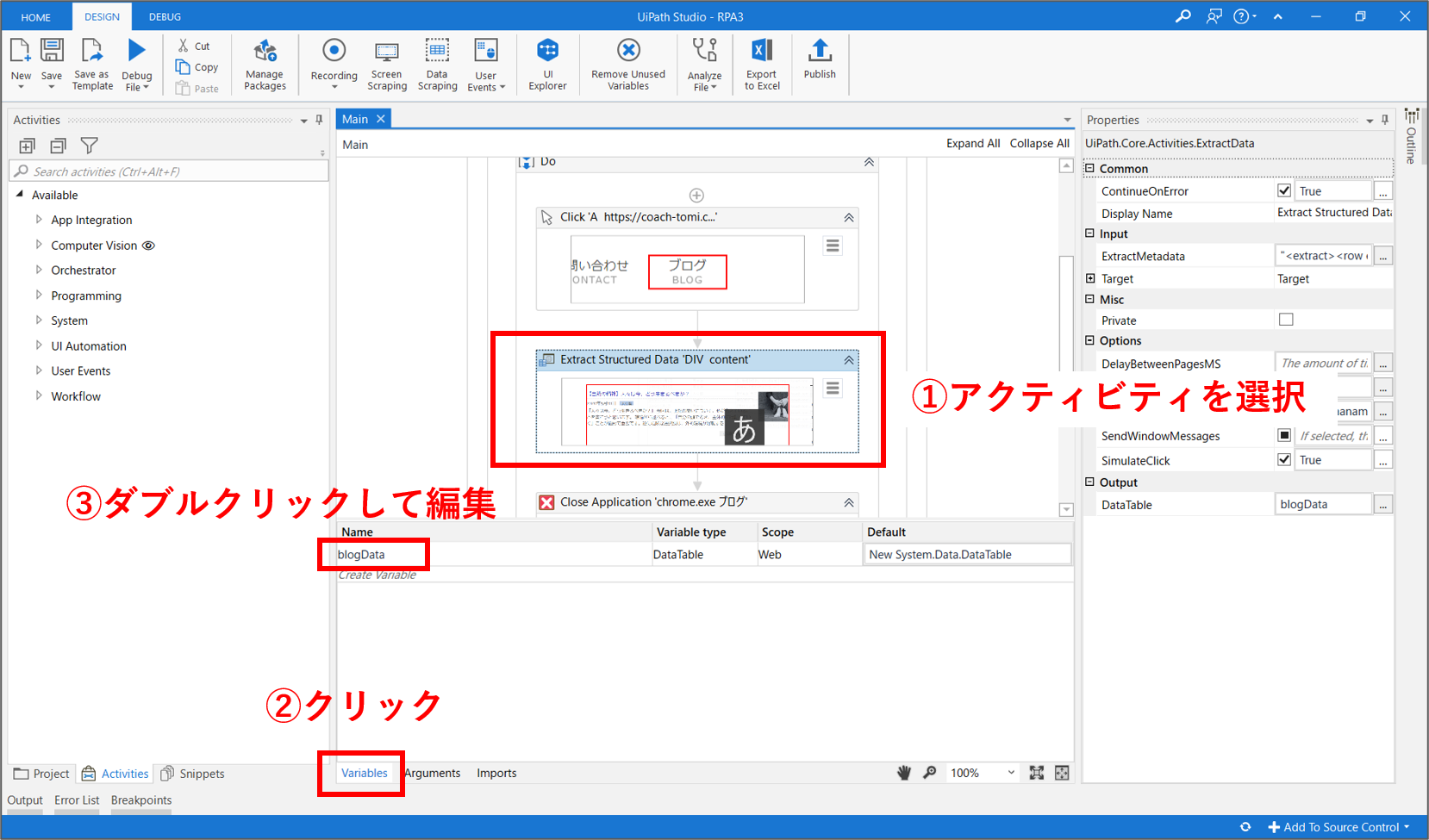1429x840 pixels.
Task: Click Remove Unused Variables
Action: tap(628, 52)
